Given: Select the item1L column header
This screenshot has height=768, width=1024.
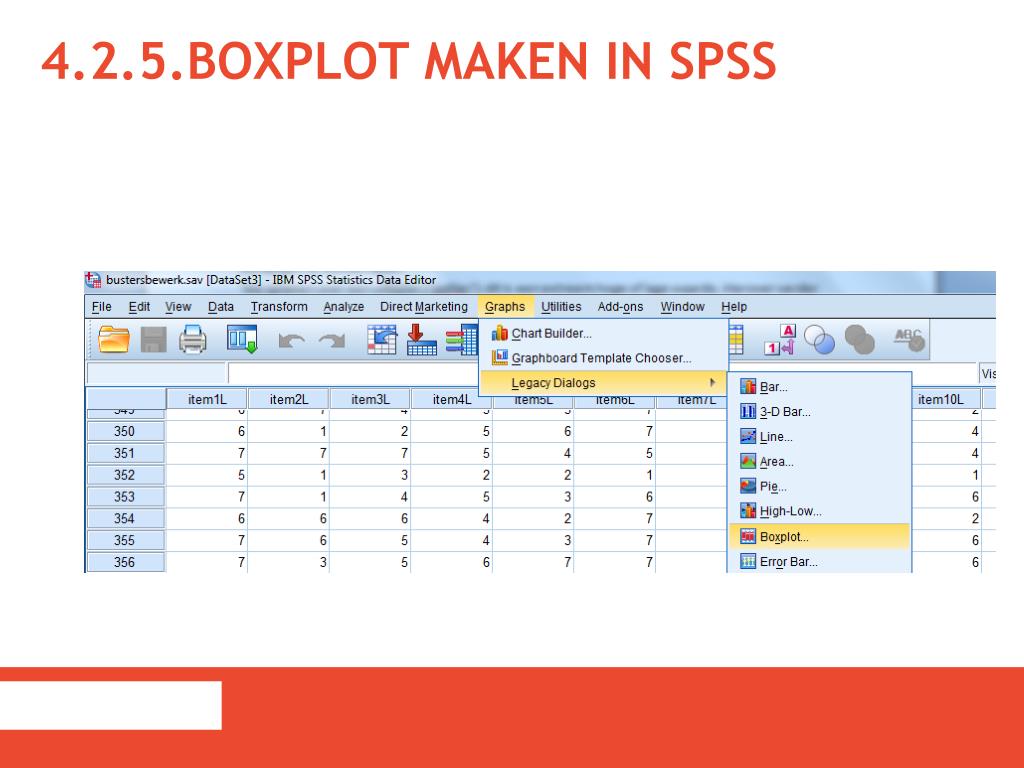Looking at the screenshot, I should point(207,399).
